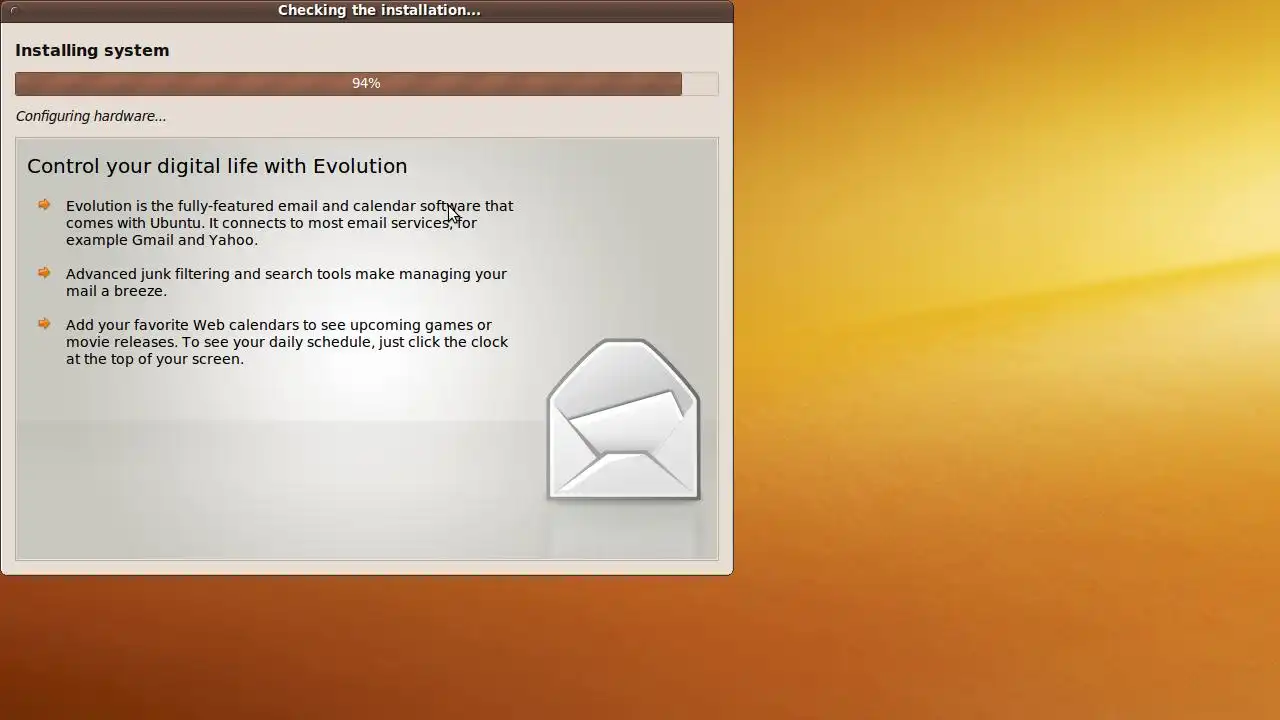
Task: Click the envelope mail icon in slideshow
Action: point(623,418)
